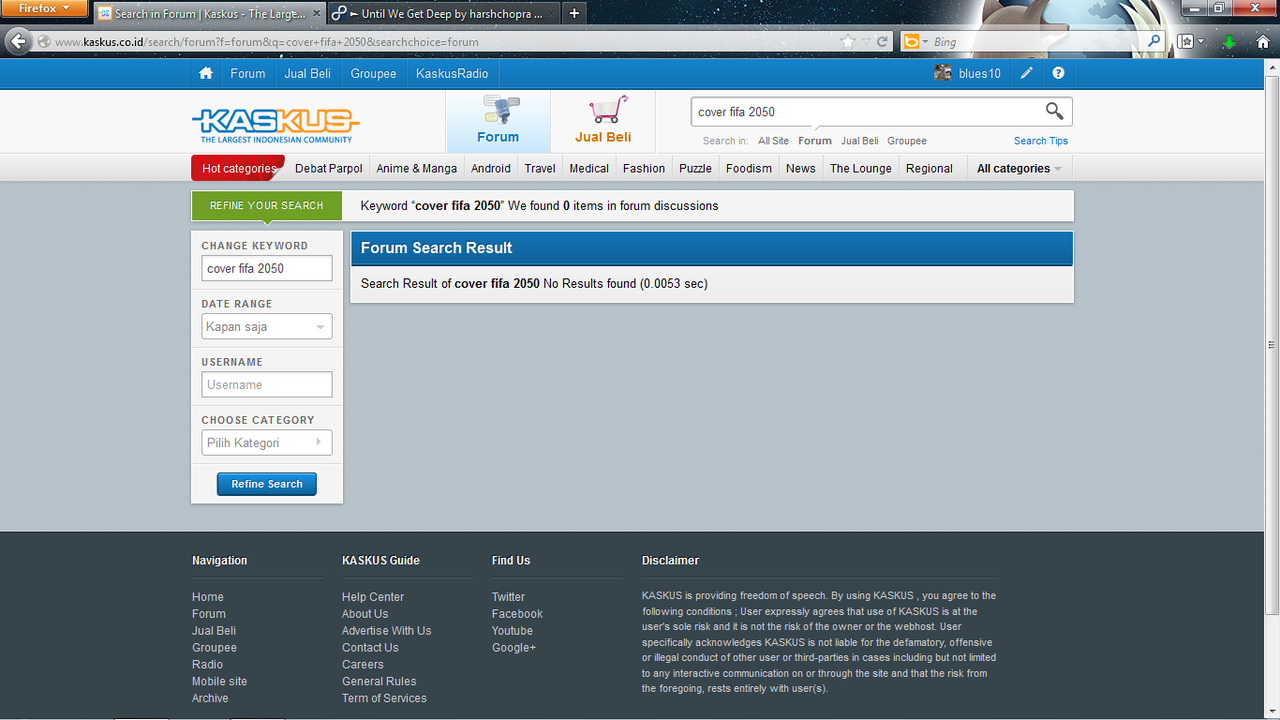Viewport: 1280px width, 720px height.
Task: Open Twitter footer link
Action: tap(508, 597)
